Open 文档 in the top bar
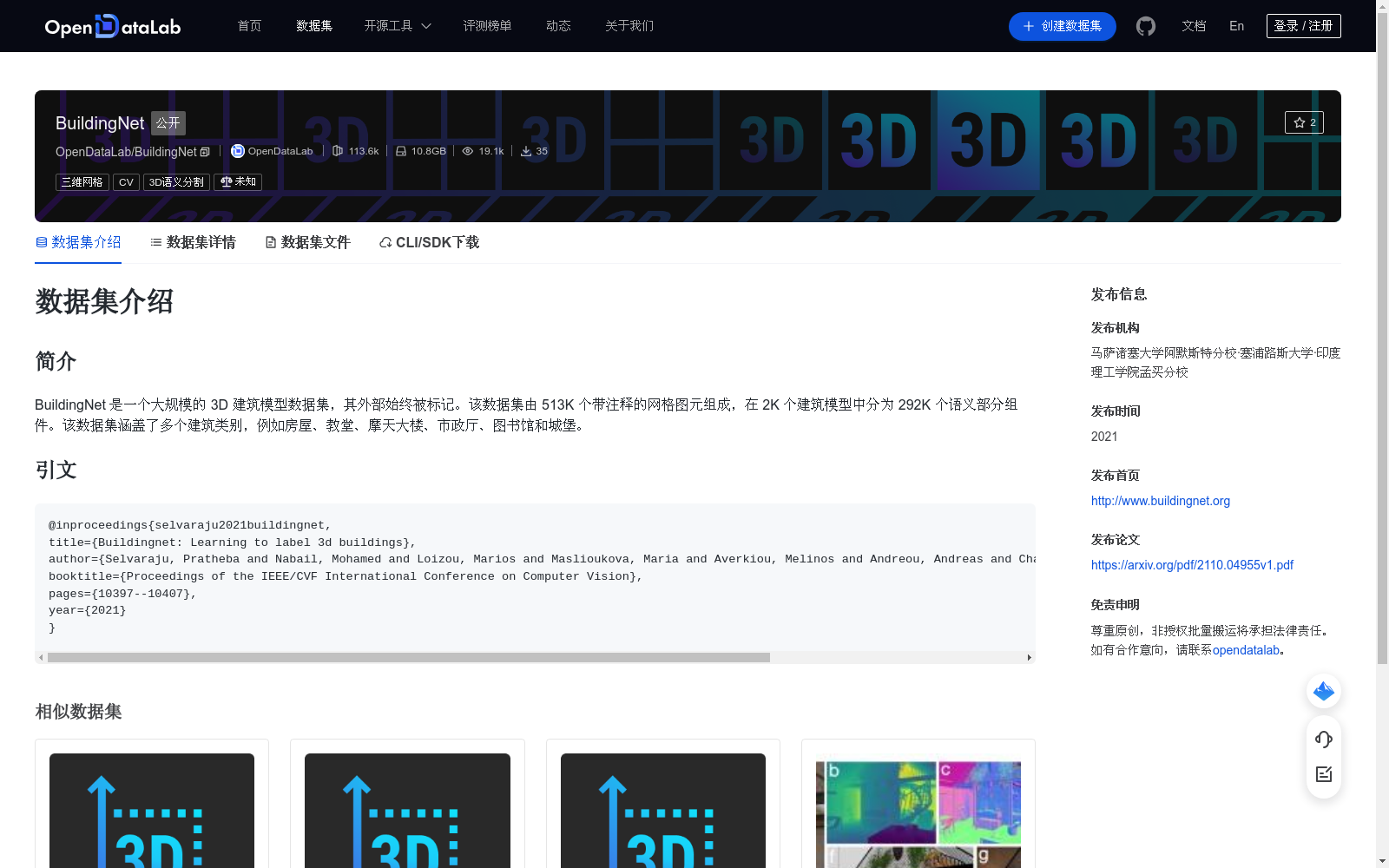Screen dimensions: 1389x868 [1194, 26]
